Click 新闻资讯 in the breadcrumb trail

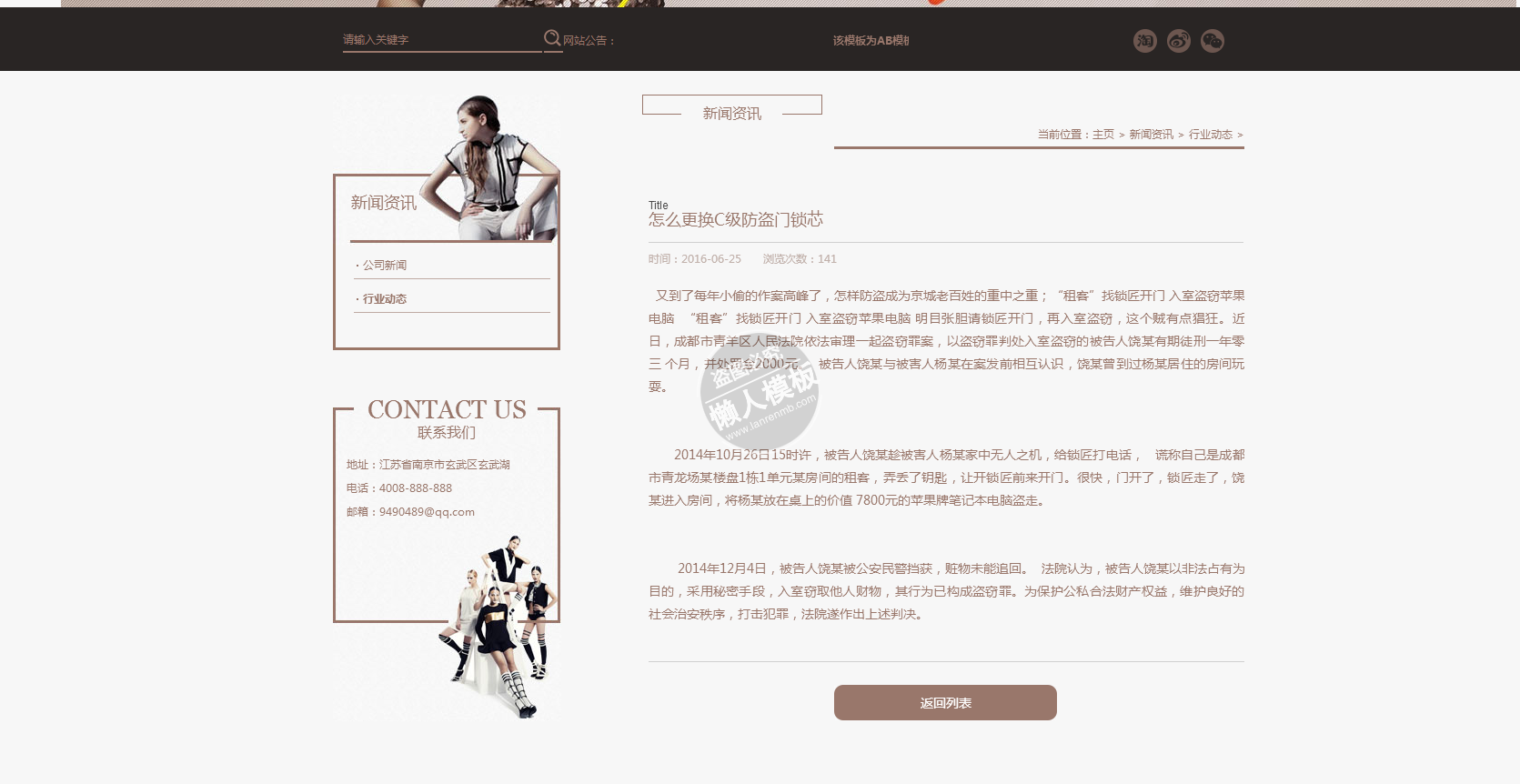(1151, 135)
